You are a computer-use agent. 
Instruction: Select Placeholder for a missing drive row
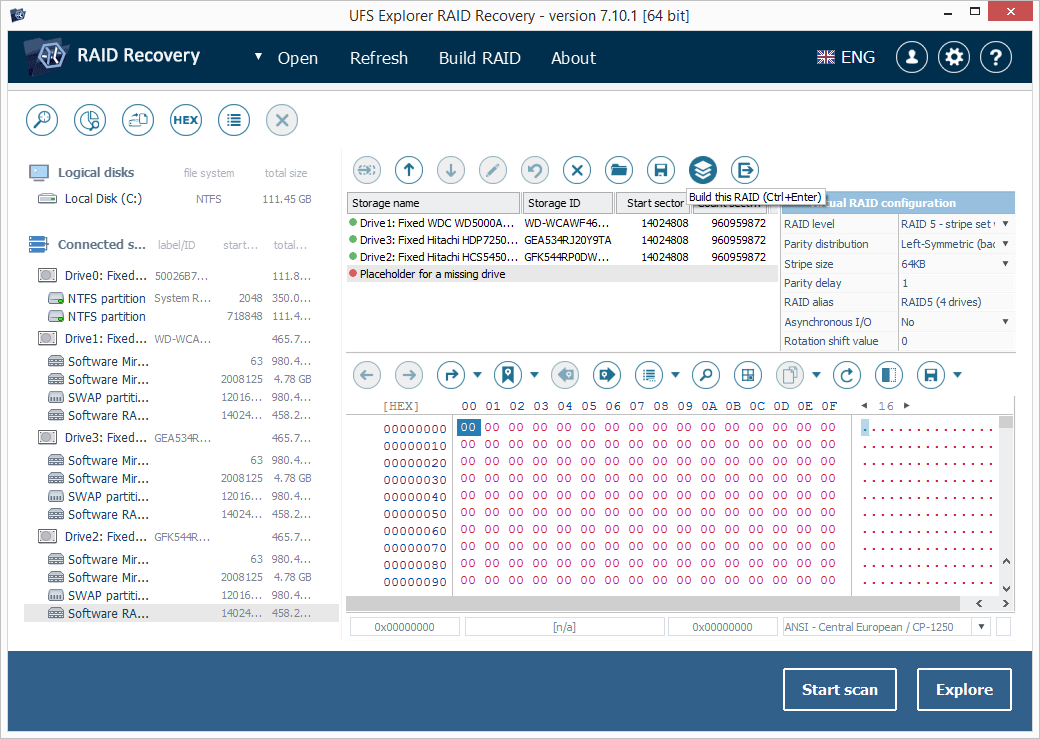pyautogui.click(x=562, y=274)
